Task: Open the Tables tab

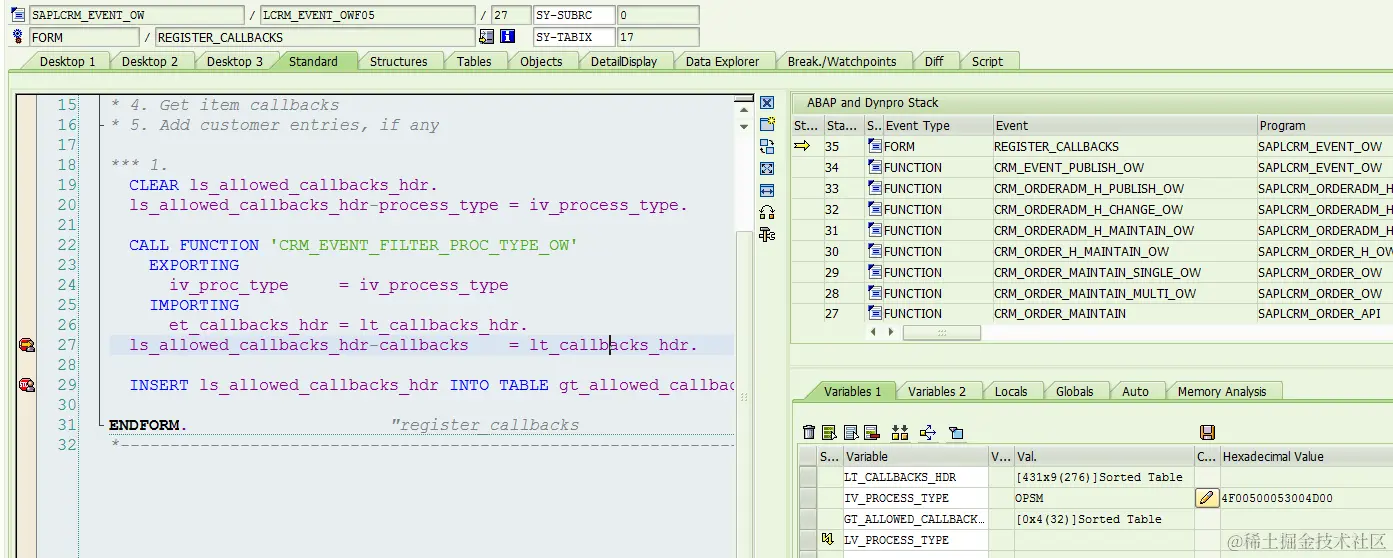Action: [x=474, y=61]
